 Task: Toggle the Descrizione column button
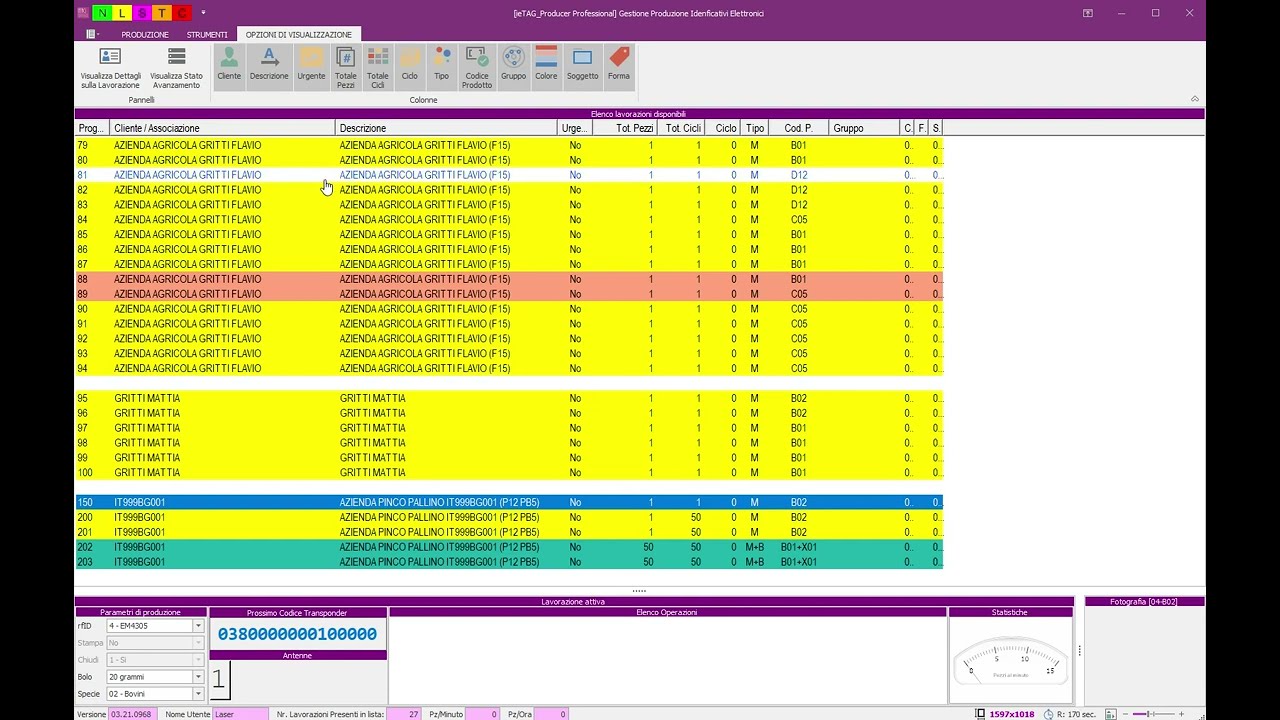pos(269,67)
